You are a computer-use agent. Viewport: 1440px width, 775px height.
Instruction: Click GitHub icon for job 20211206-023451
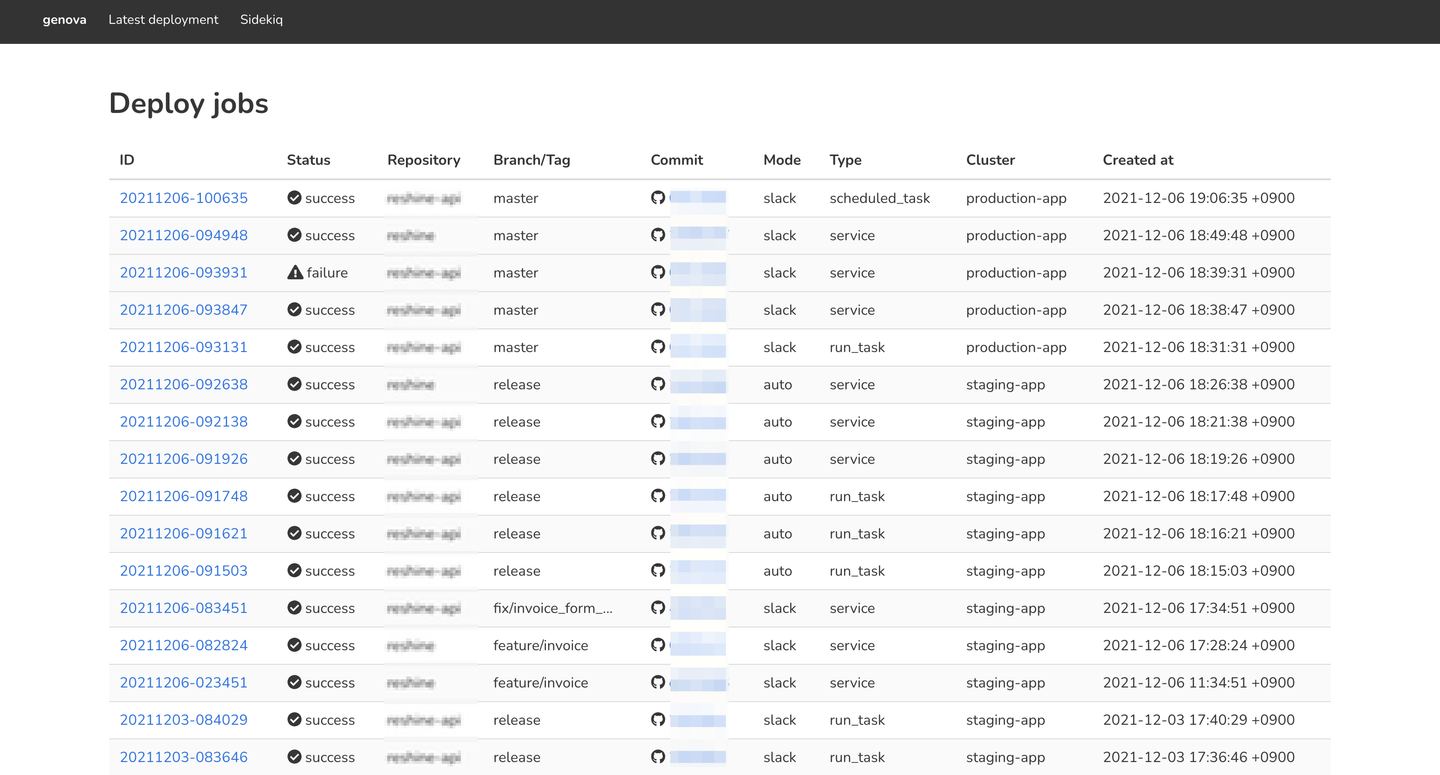(658, 682)
